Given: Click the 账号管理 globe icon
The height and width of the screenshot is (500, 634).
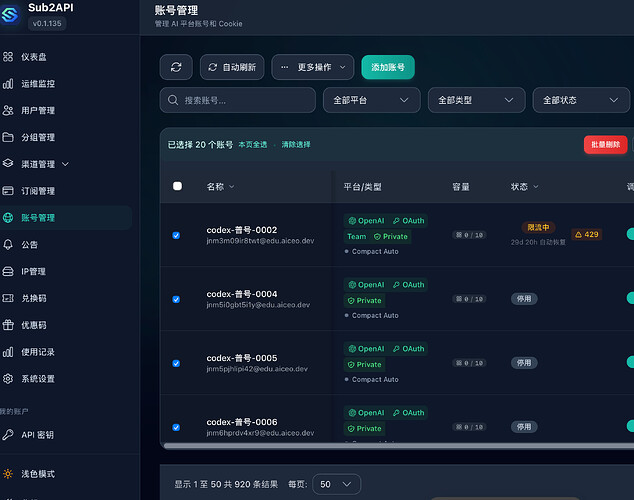Looking at the screenshot, I should [x=8, y=217].
